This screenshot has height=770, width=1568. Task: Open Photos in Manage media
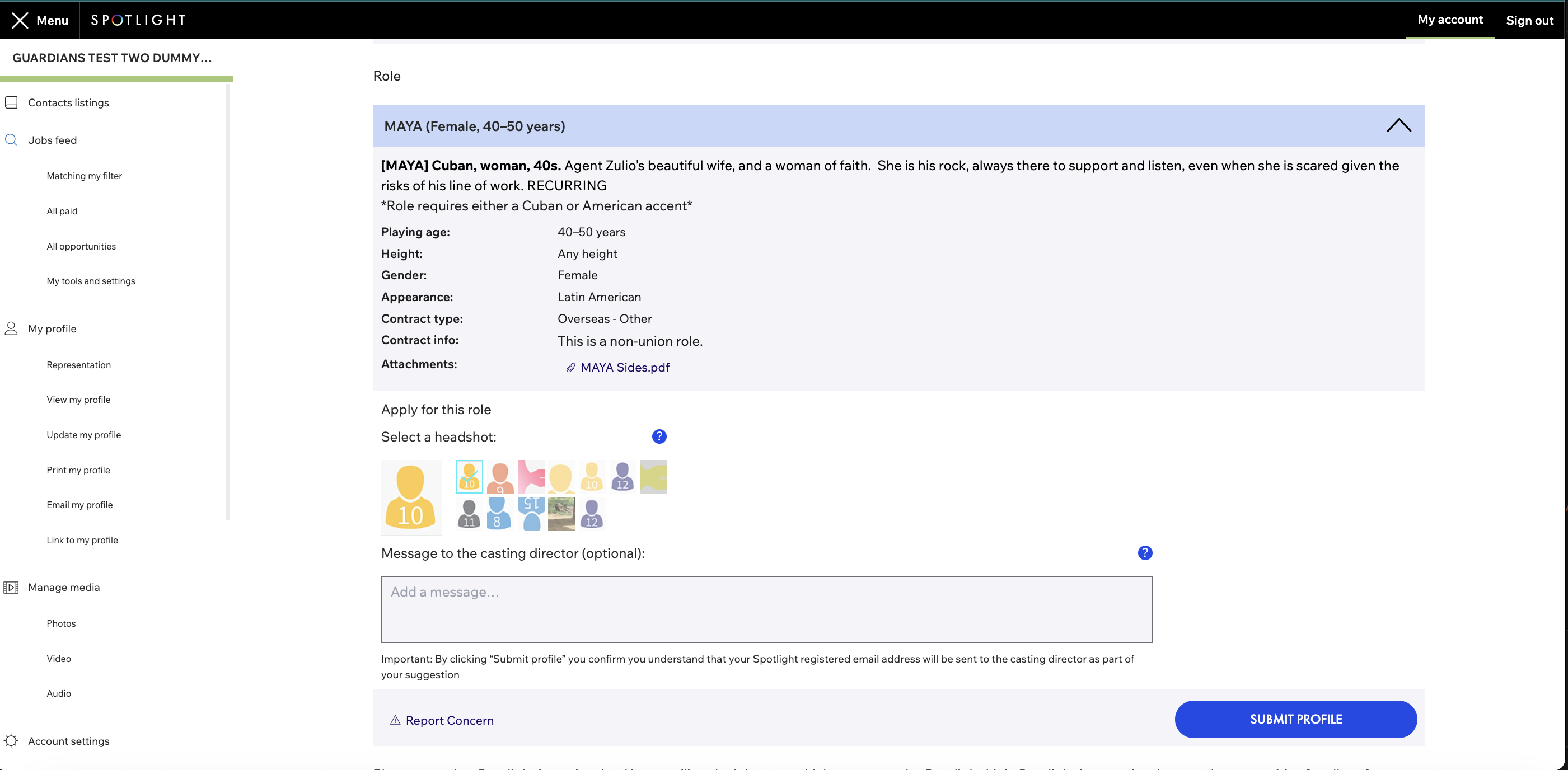click(62, 624)
